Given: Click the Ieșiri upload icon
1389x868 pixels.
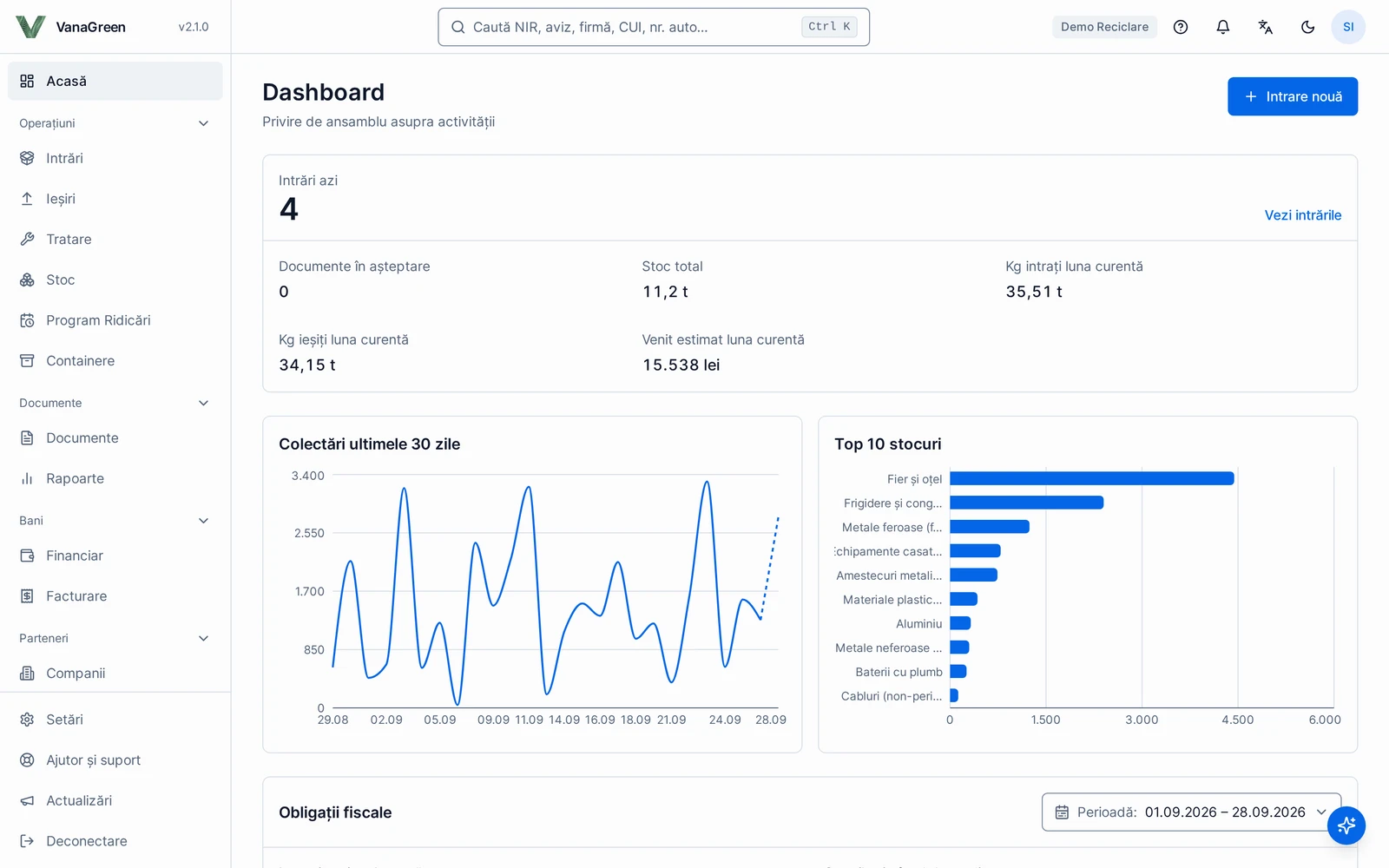Looking at the screenshot, I should point(27,199).
